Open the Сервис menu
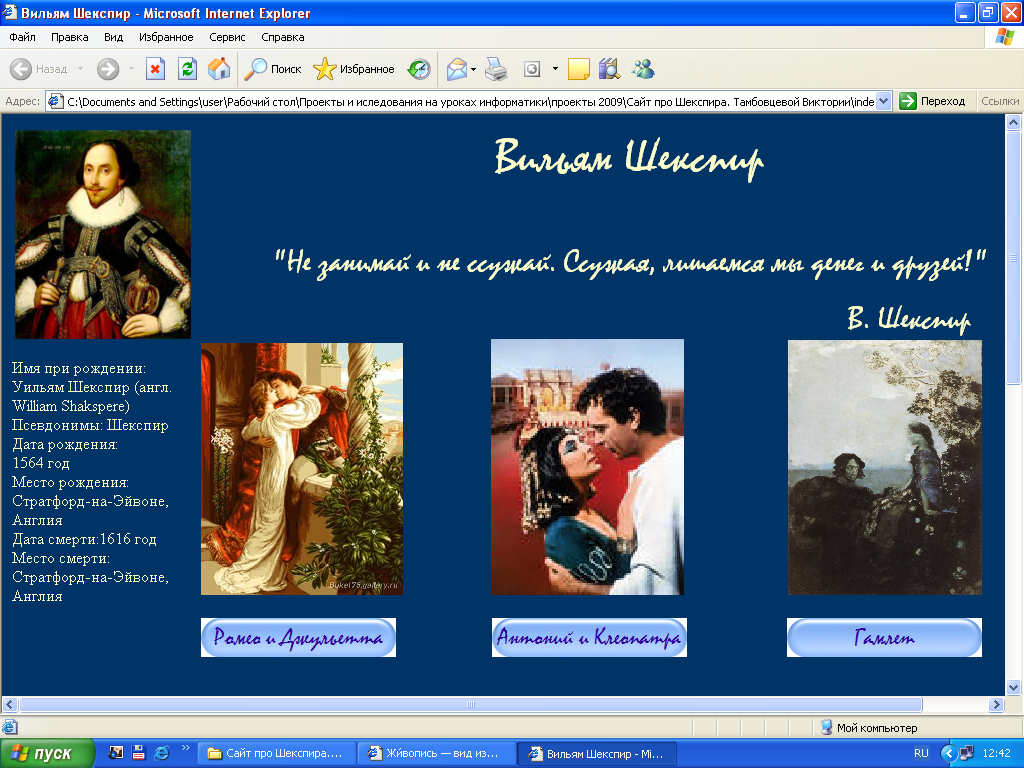The height and width of the screenshot is (768, 1024). pyautogui.click(x=227, y=37)
